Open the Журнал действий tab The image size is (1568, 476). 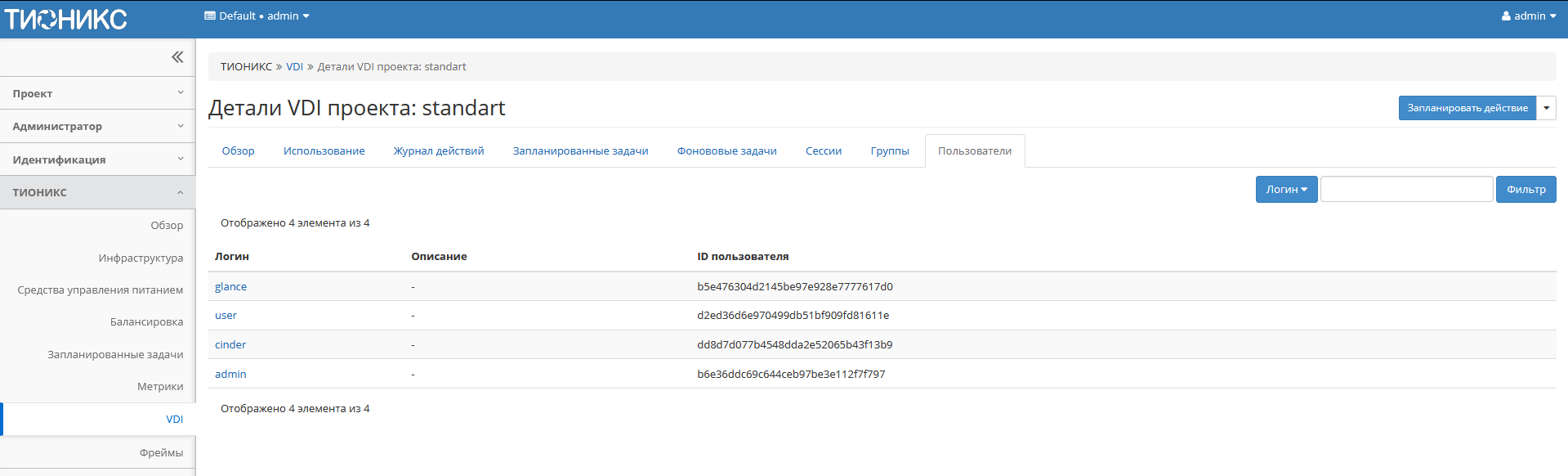tap(439, 151)
